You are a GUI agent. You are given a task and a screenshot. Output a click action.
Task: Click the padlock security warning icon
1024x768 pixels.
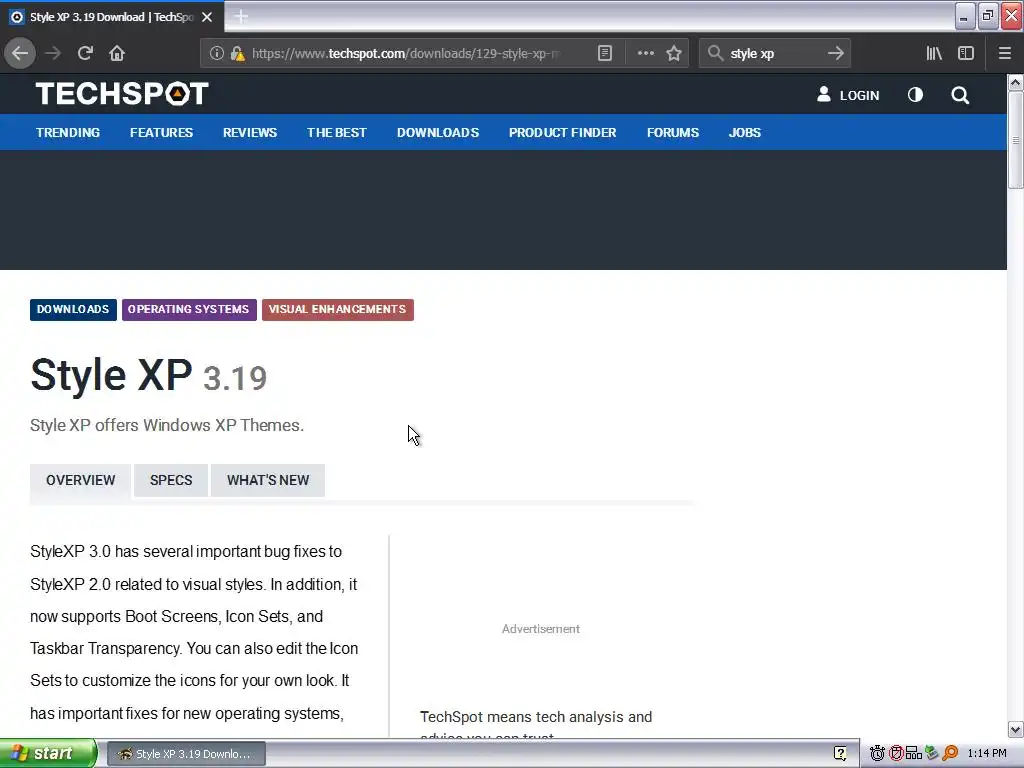237,54
